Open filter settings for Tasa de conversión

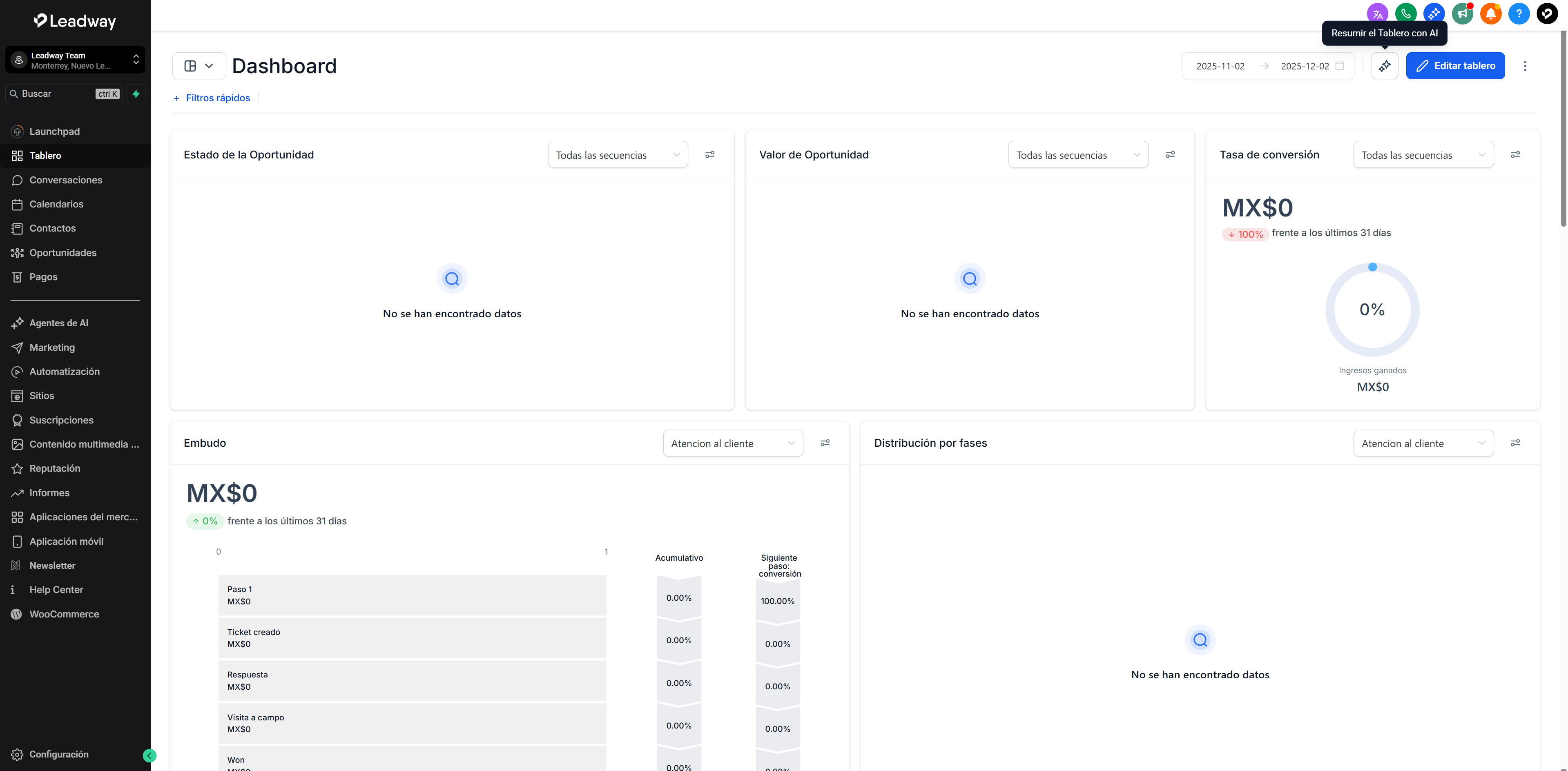pyautogui.click(x=1515, y=154)
